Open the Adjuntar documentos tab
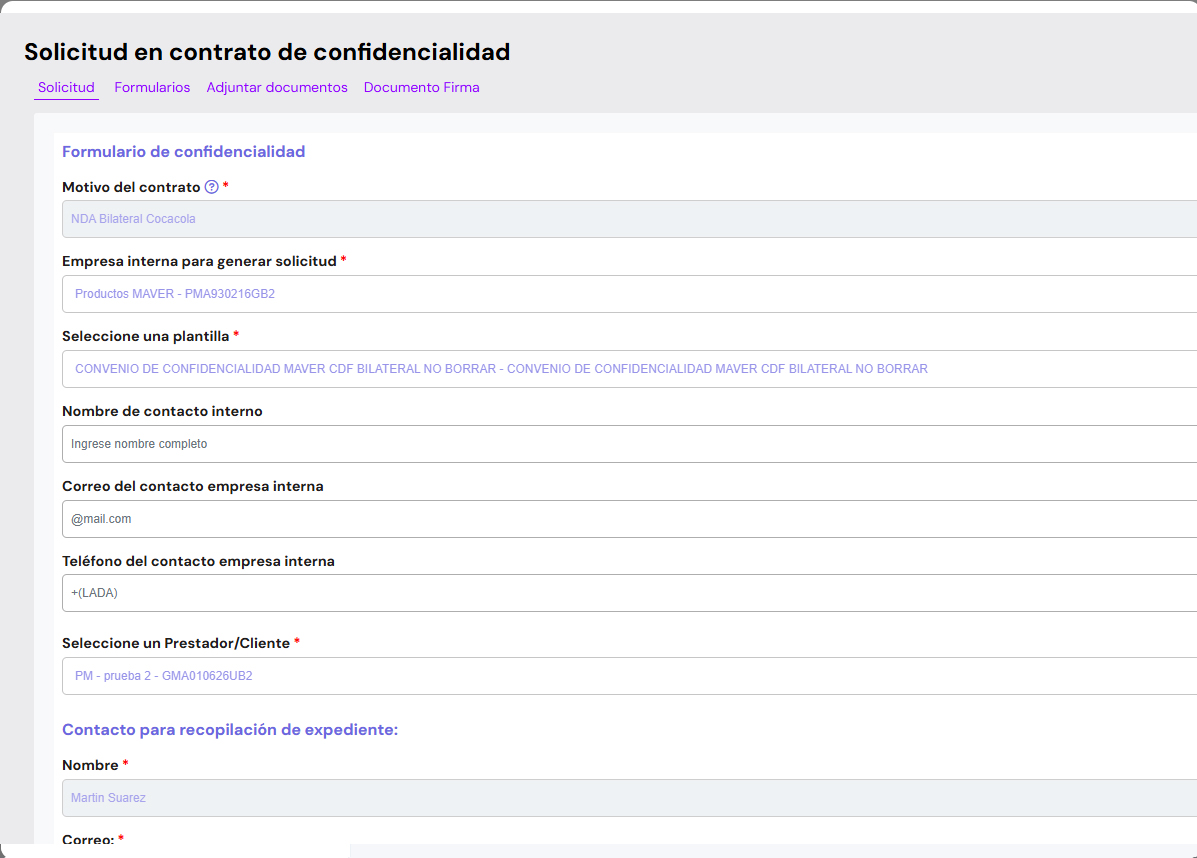Viewport: 1197px width, 858px height. [277, 87]
